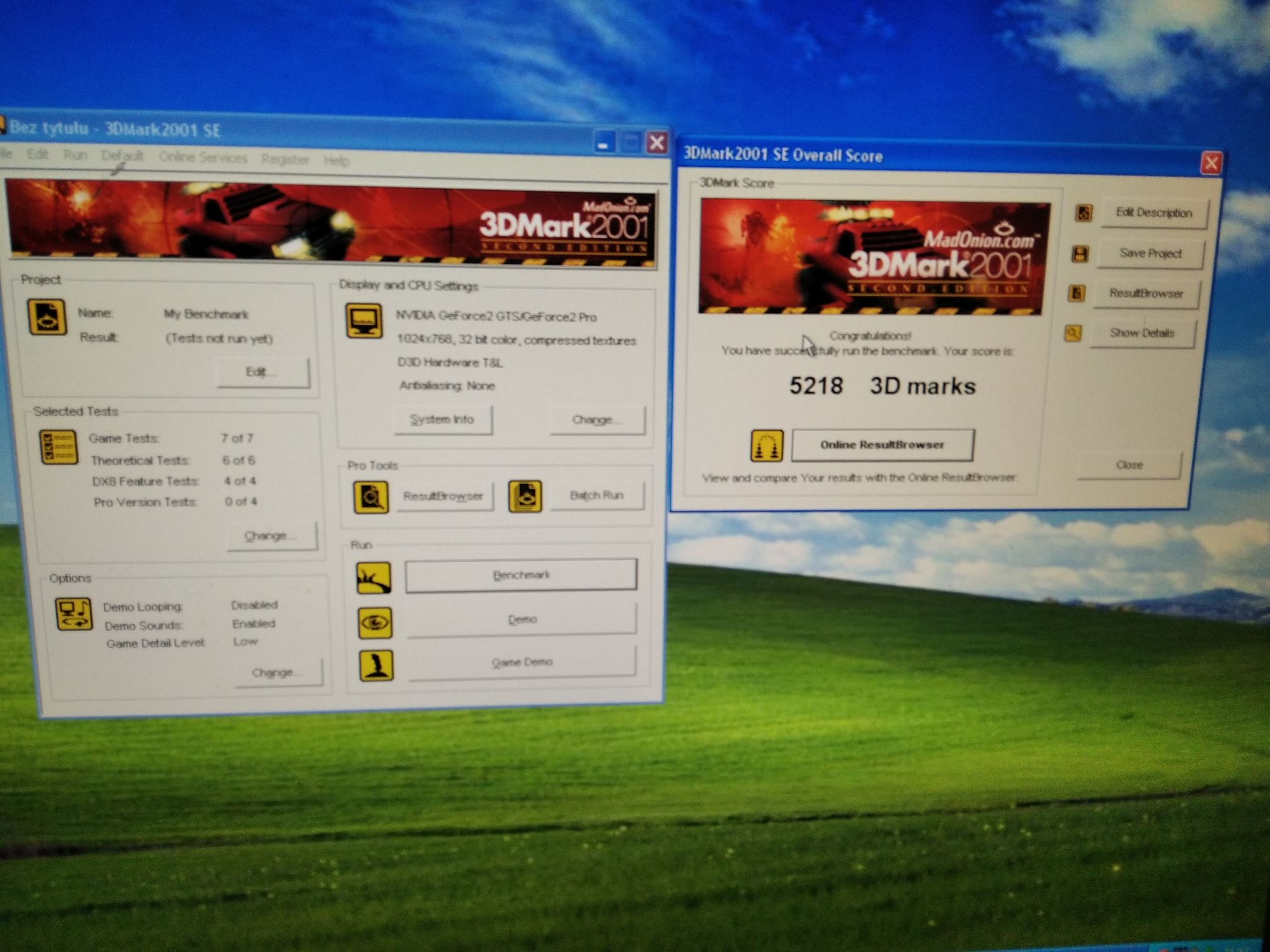Image resolution: width=1270 pixels, height=952 pixels.
Task: Click the Demo eye icon
Action: [x=375, y=623]
